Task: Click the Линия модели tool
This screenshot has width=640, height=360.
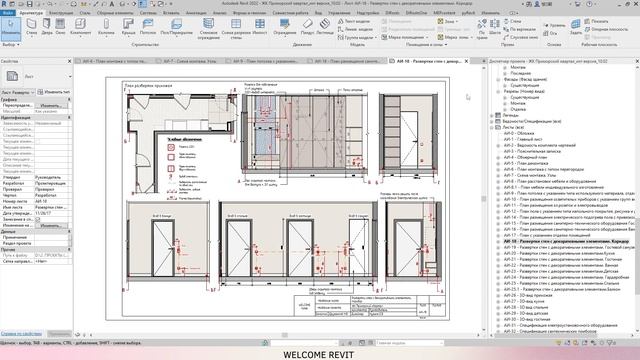Action: (355, 29)
